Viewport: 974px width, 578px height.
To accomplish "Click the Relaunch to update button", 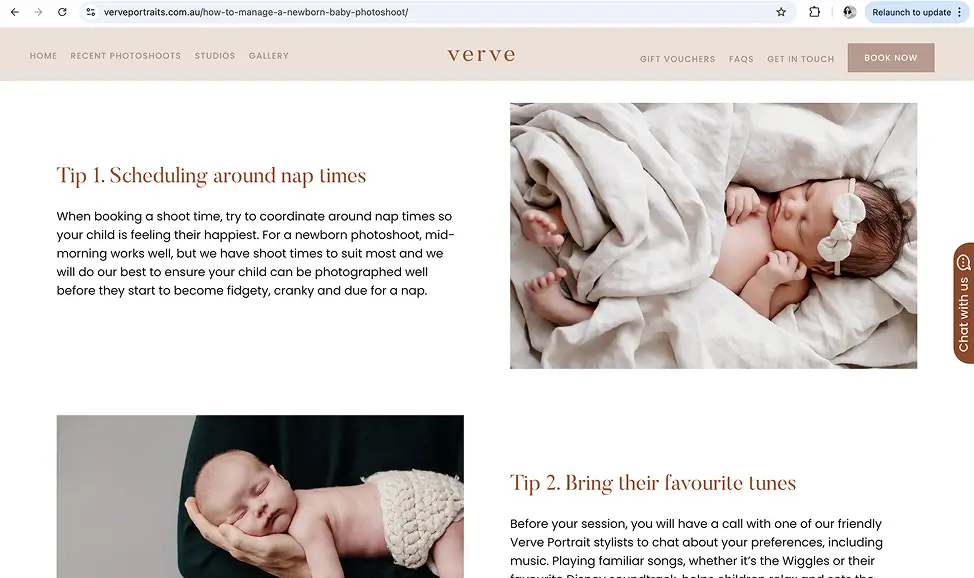I will 911,12.
